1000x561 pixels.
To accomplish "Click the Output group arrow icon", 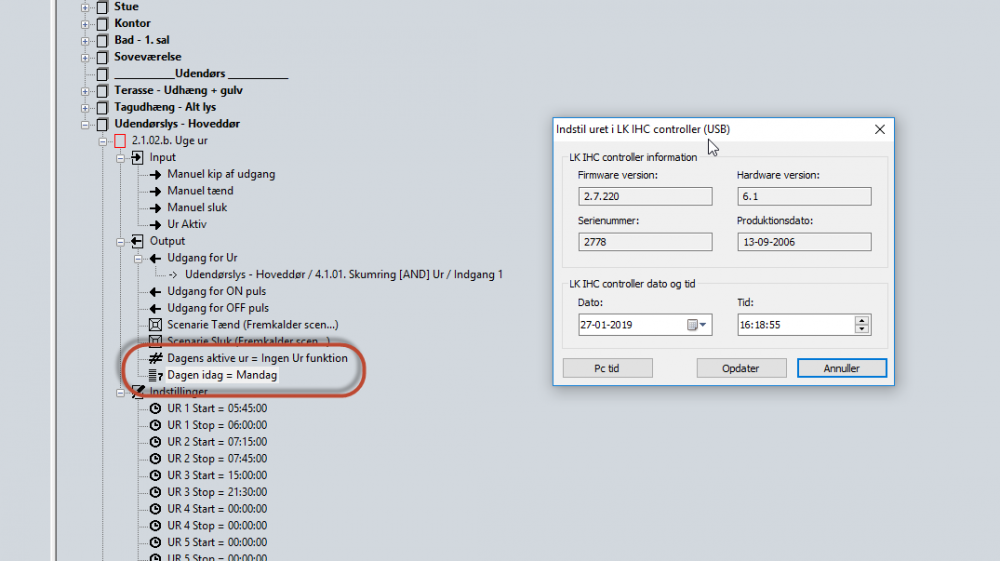I will 138,241.
